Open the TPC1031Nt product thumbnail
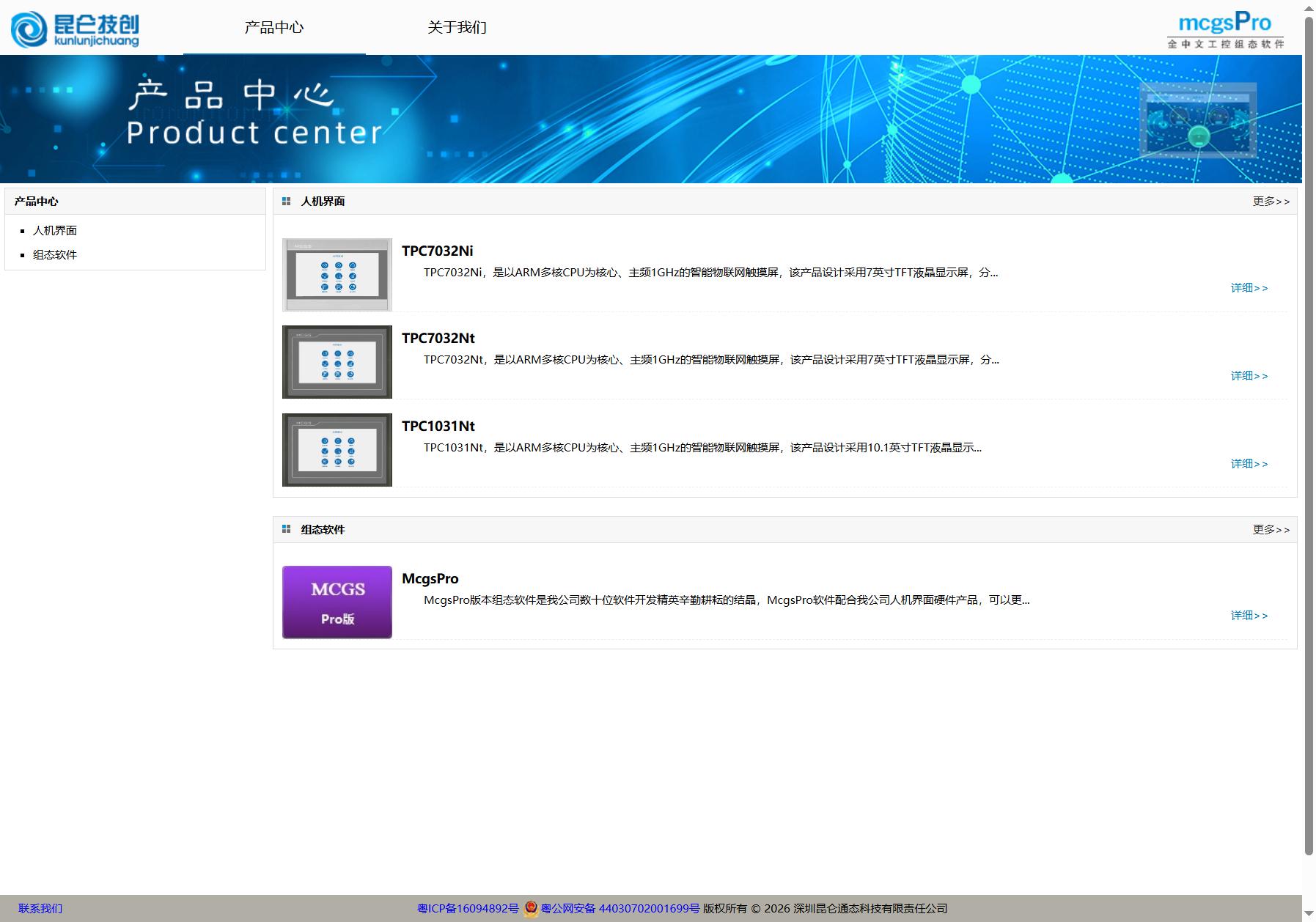Viewport: 1316px width, 922px height. click(x=337, y=450)
